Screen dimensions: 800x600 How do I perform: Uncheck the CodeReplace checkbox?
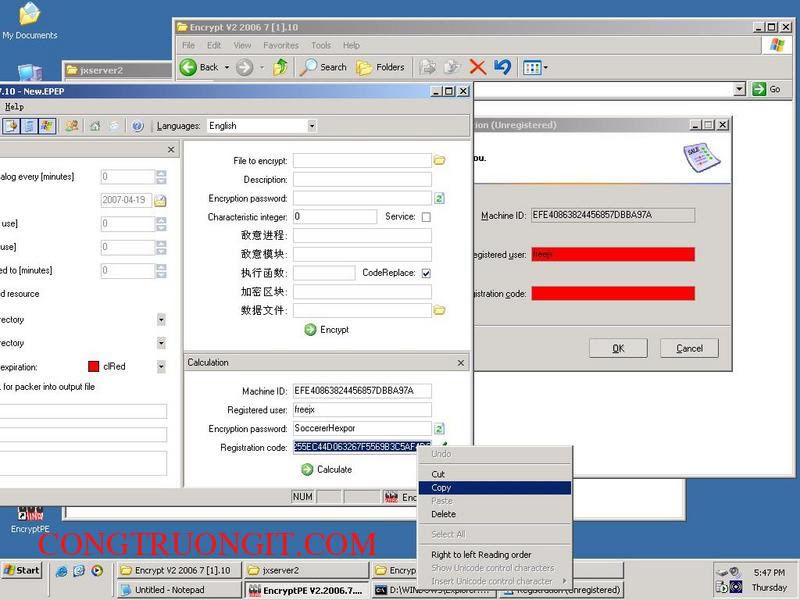(x=426, y=273)
